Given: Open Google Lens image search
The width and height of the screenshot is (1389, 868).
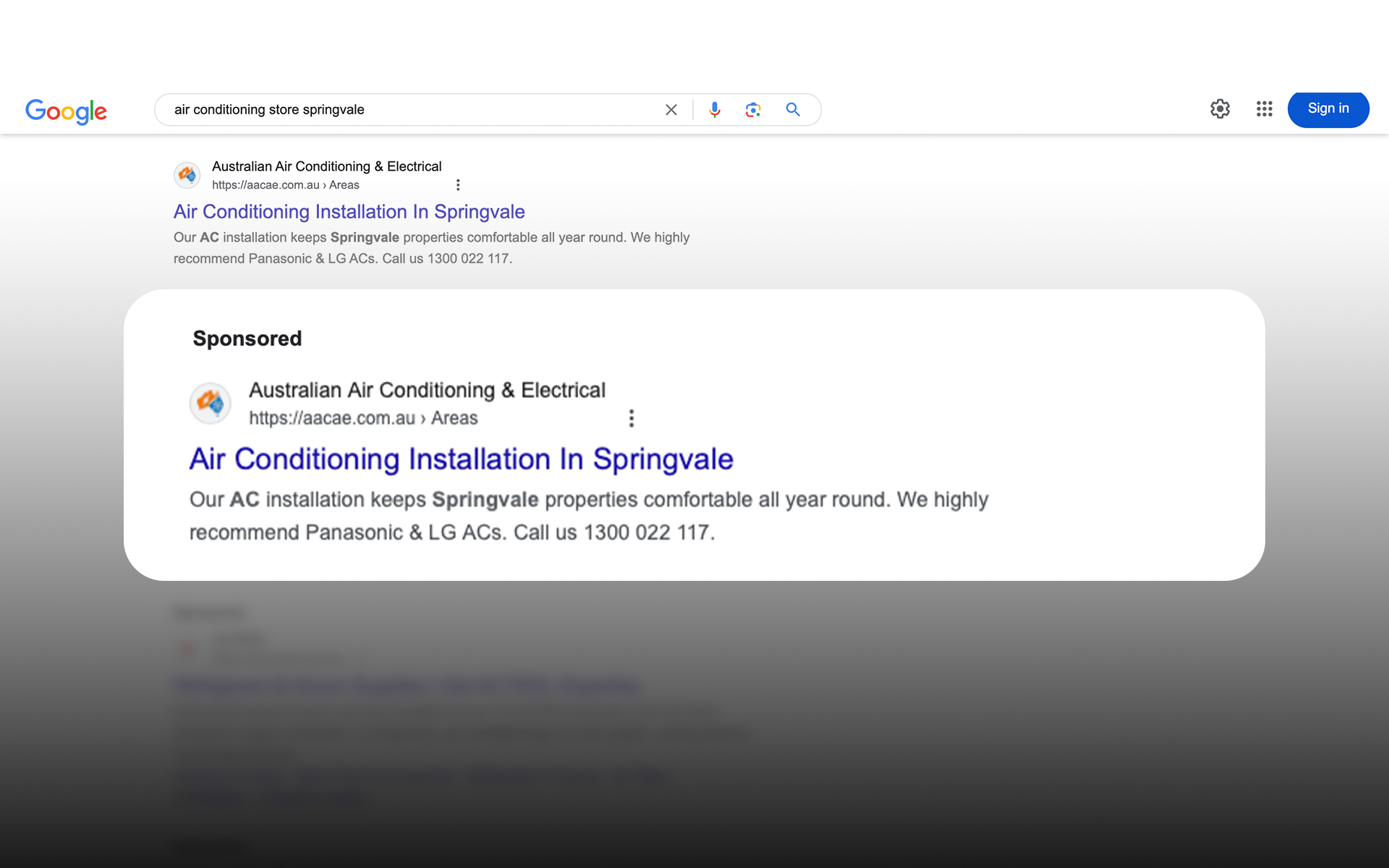Looking at the screenshot, I should pyautogui.click(x=753, y=110).
